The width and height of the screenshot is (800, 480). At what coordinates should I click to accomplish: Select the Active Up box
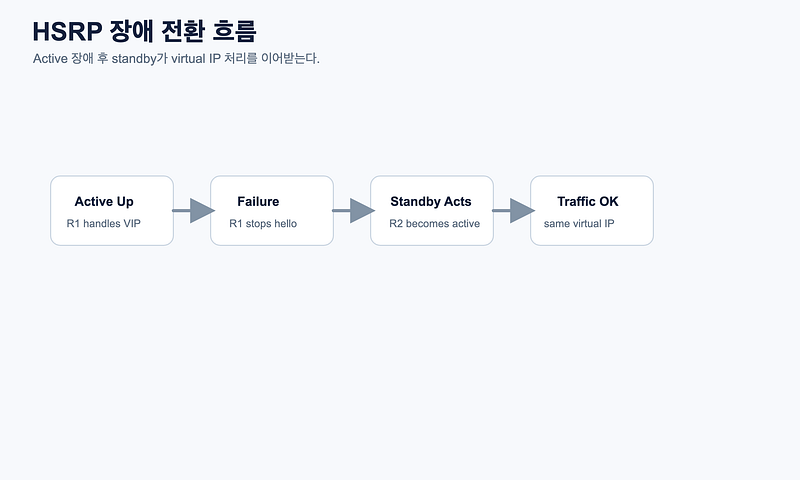[x=112, y=211]
